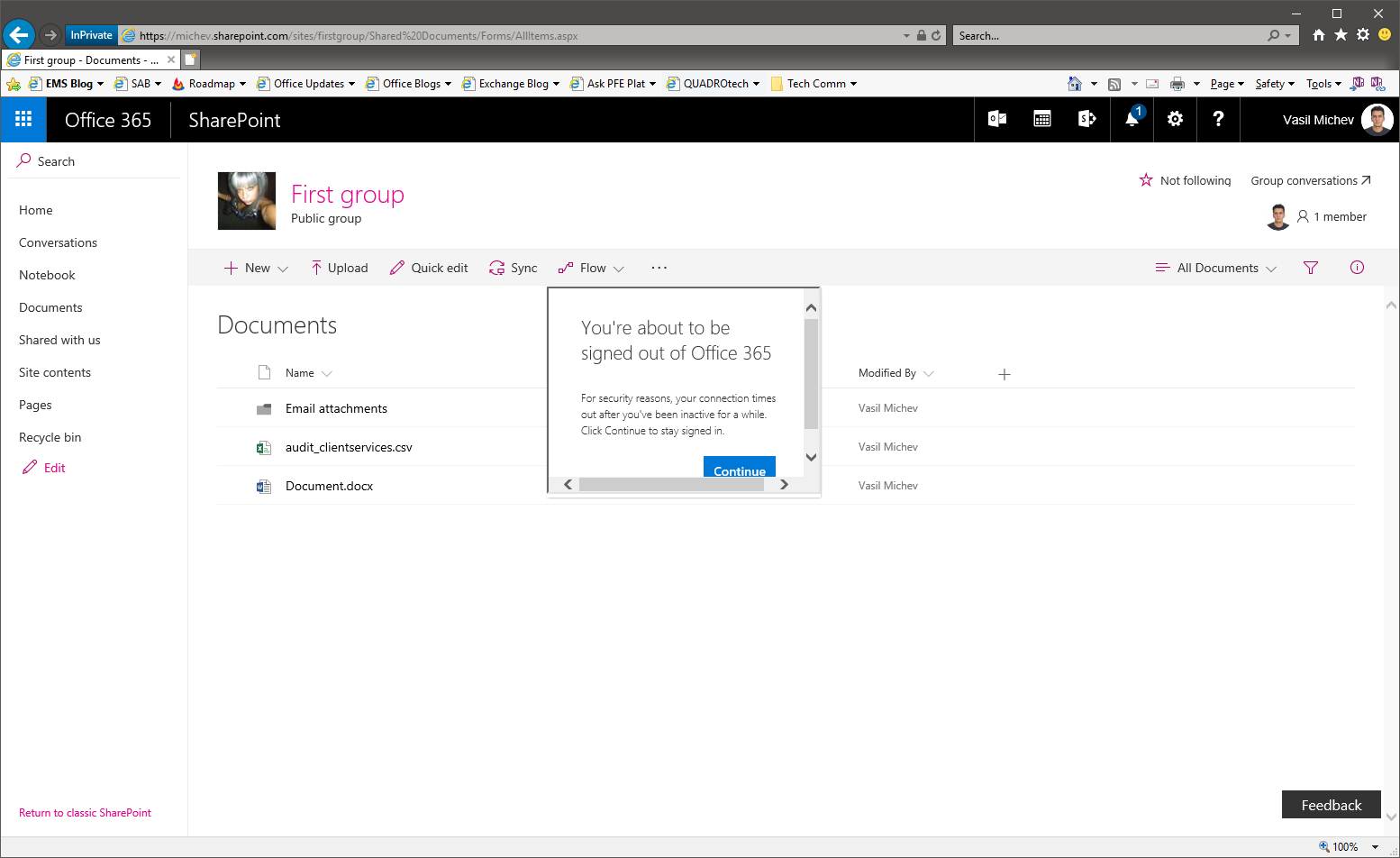Expand the EMS Blog favorites dropdown
1400x858 pixels.
tap(100, 84)
